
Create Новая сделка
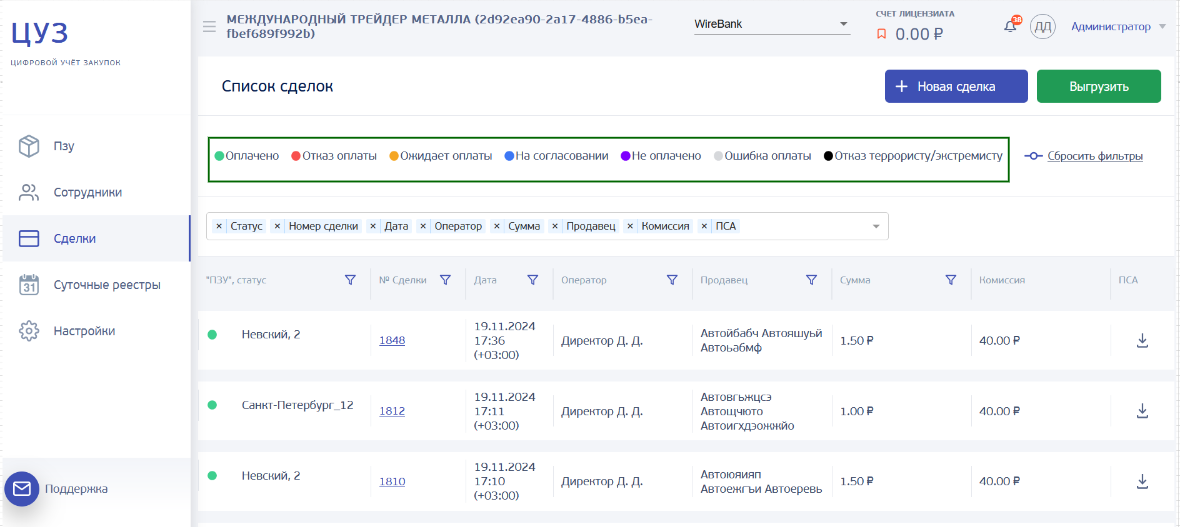(x=956, y=87)
